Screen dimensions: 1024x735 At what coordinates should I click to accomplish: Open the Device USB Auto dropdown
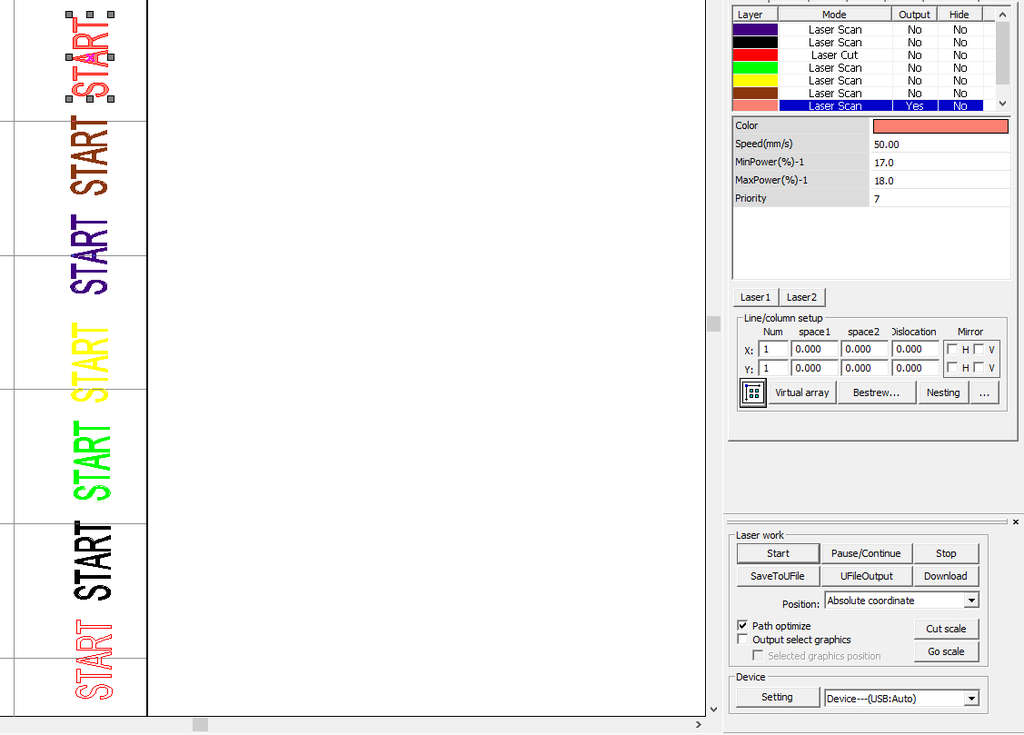coord(972,698)
